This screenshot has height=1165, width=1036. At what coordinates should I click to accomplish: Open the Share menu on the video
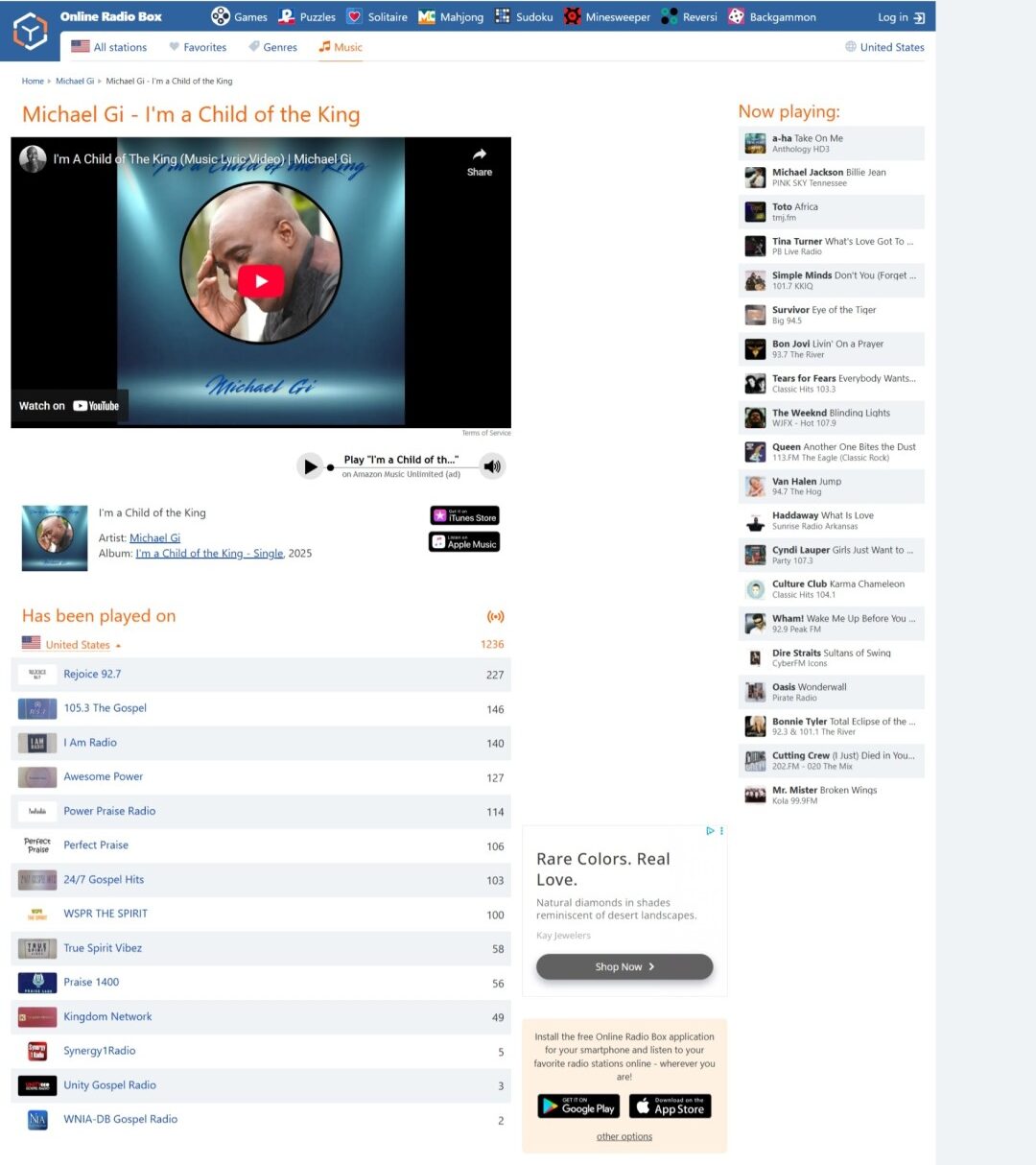pyautogui.click(x=479, y=163)
